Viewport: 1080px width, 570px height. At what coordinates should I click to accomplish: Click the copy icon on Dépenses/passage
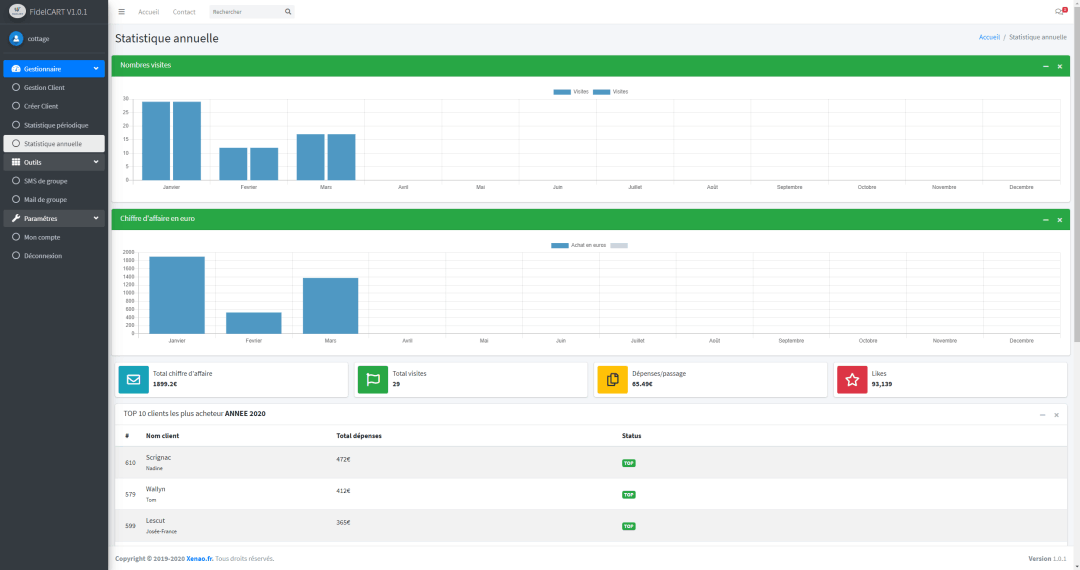[612, 379]
